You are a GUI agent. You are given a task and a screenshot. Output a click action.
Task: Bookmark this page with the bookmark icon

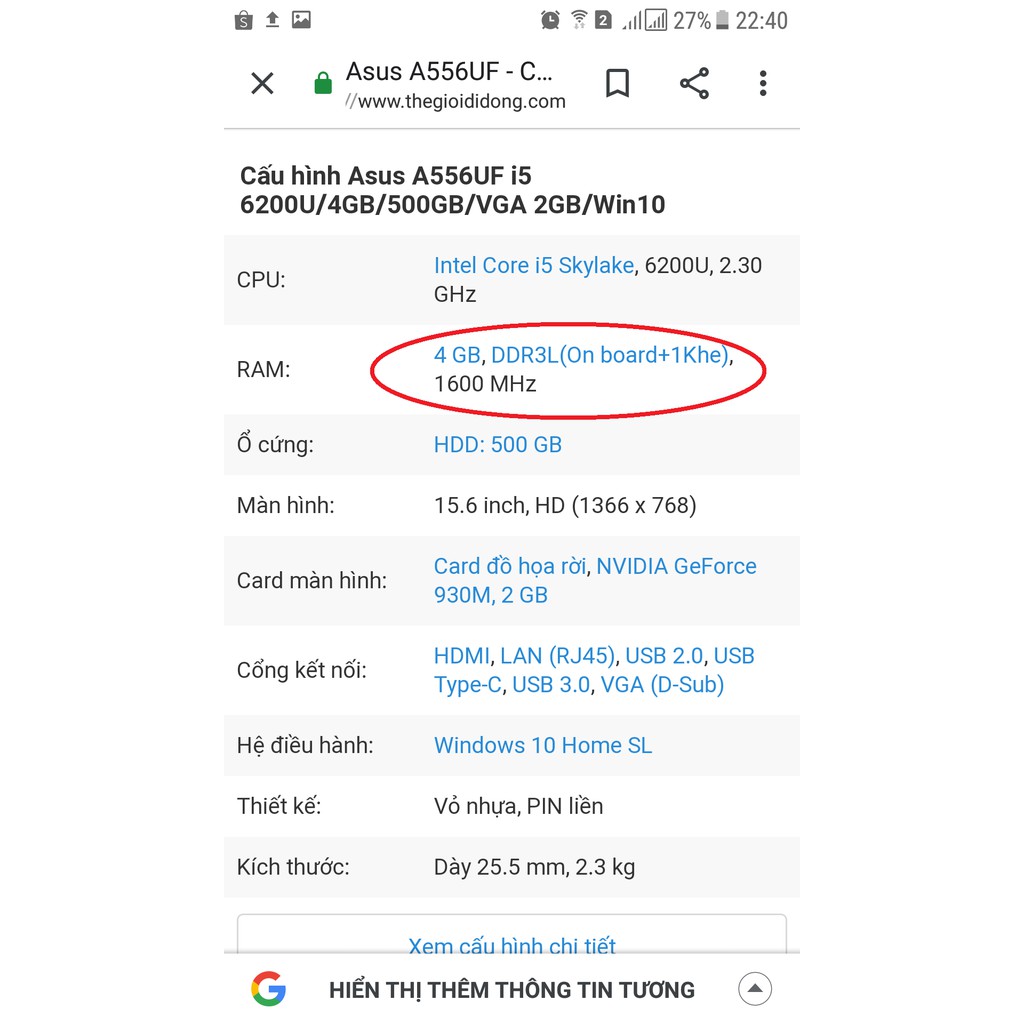tap(618, 84)
